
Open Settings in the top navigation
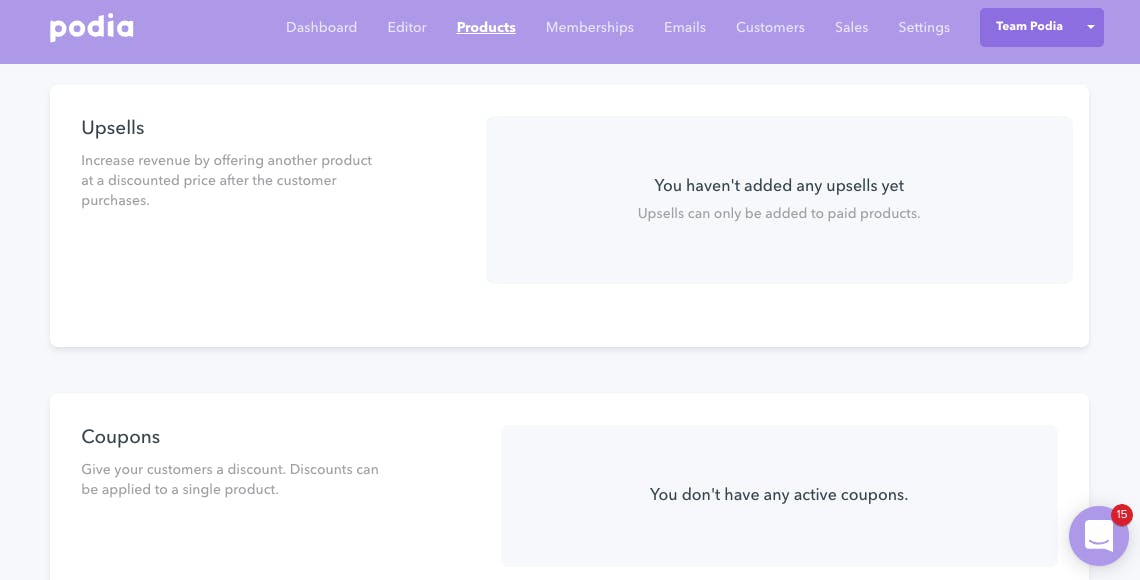(923, 28)
